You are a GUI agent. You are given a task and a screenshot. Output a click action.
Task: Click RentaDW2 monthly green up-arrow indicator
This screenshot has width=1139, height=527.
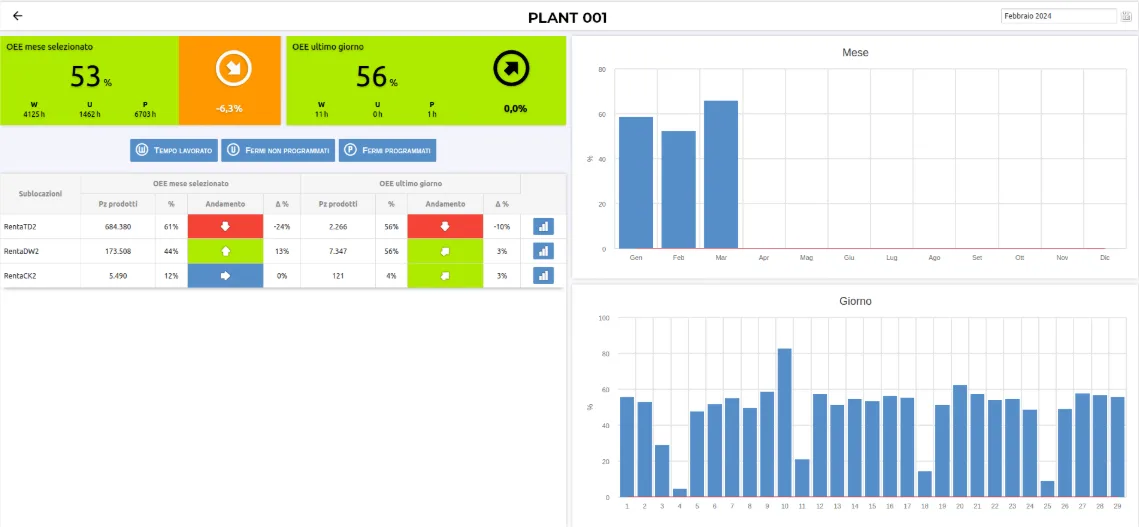tap(225, 251)
